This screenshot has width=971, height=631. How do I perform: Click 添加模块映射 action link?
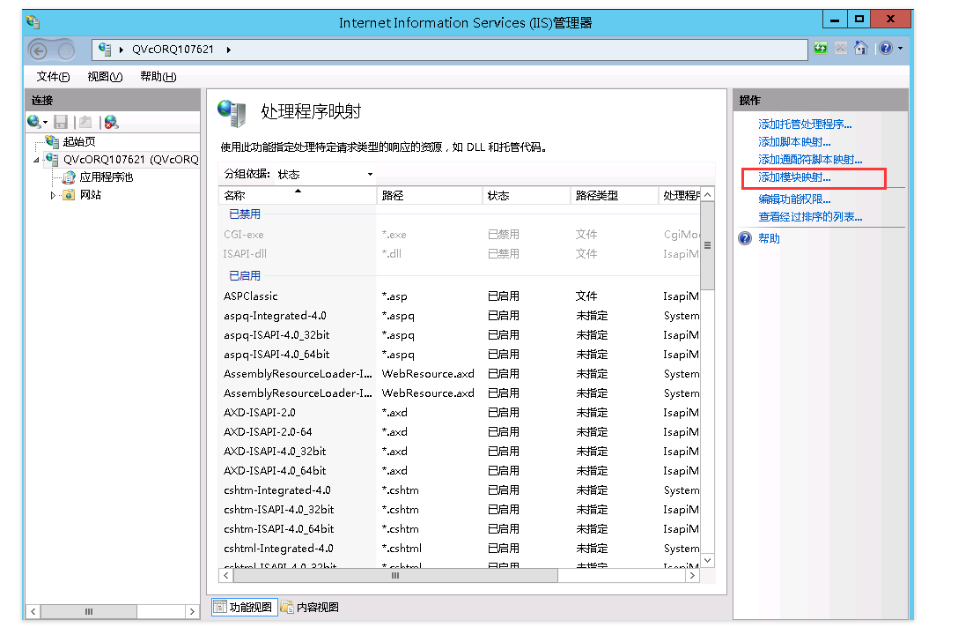[794, 178]
